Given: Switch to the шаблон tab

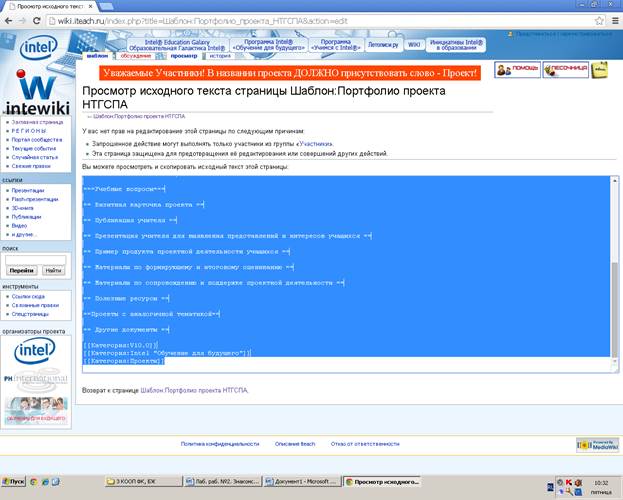Looking at the screenshot, I should [x=97, y=56].
